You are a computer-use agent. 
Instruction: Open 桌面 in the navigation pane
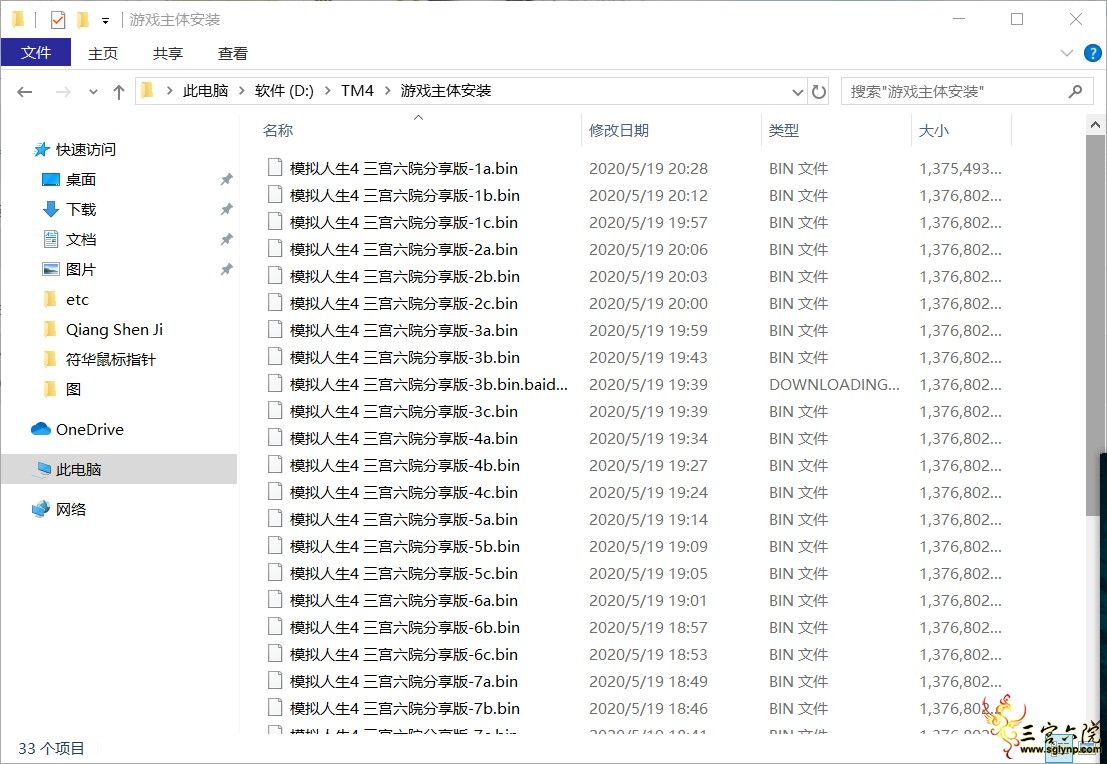point(80,179)
